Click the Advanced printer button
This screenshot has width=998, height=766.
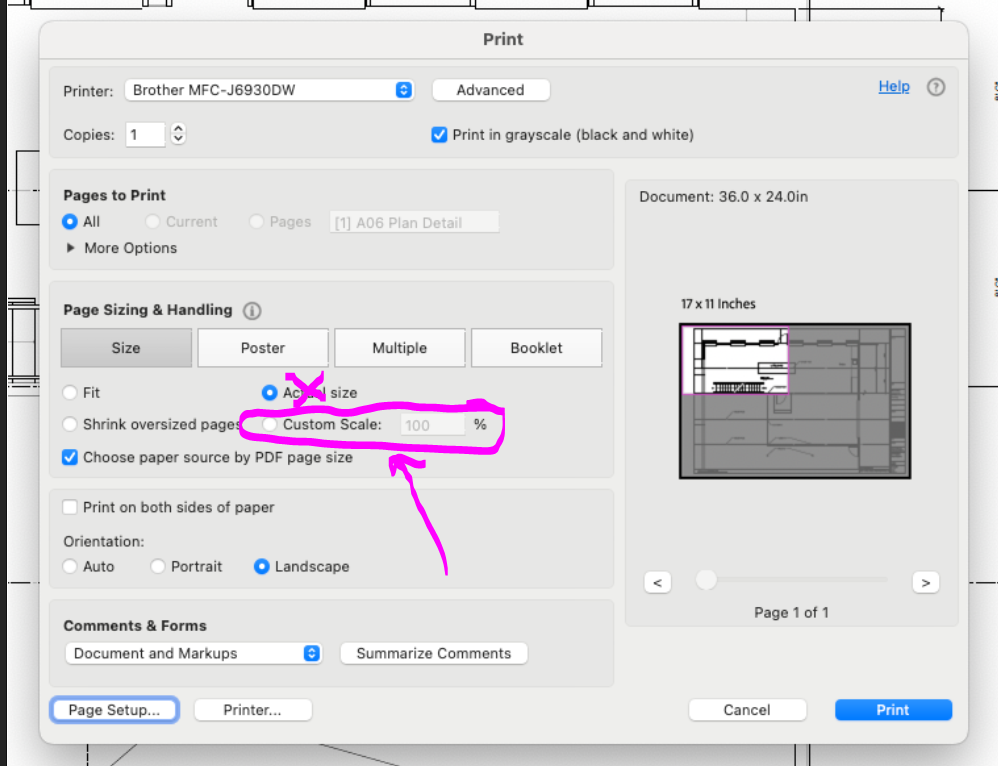(490, 89)
